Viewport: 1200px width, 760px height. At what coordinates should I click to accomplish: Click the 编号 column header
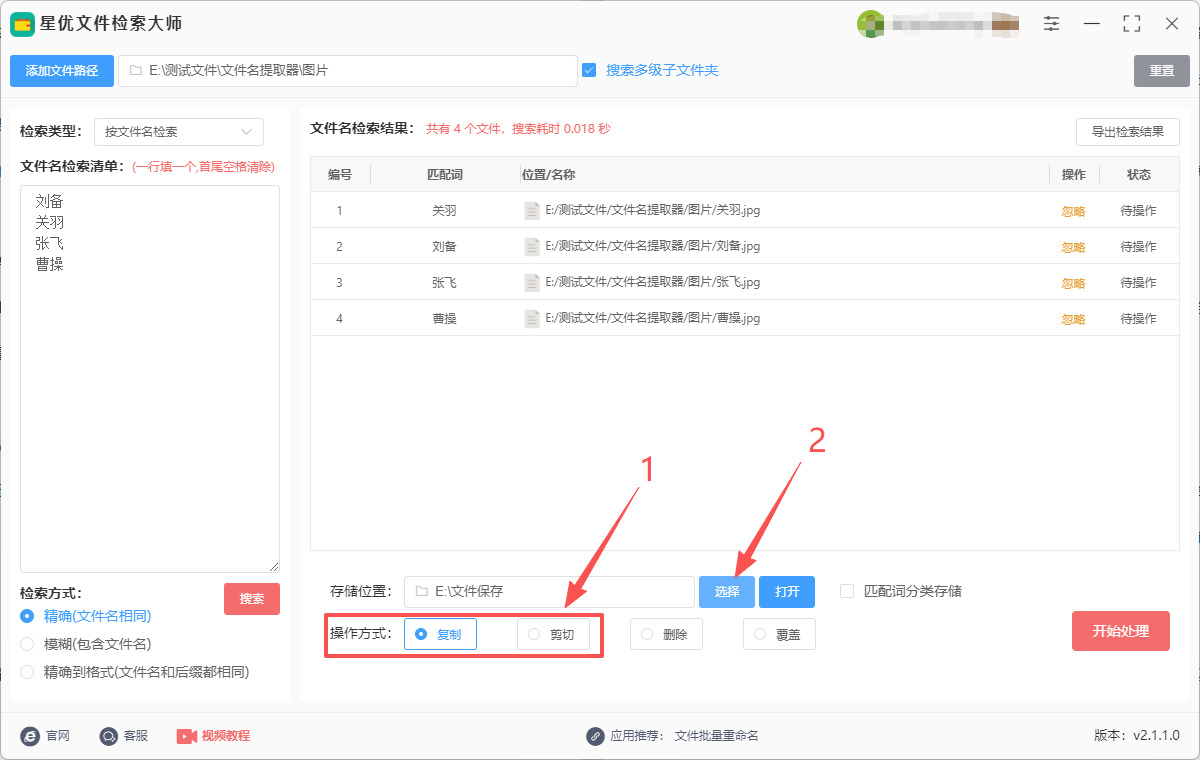point(340,174)
